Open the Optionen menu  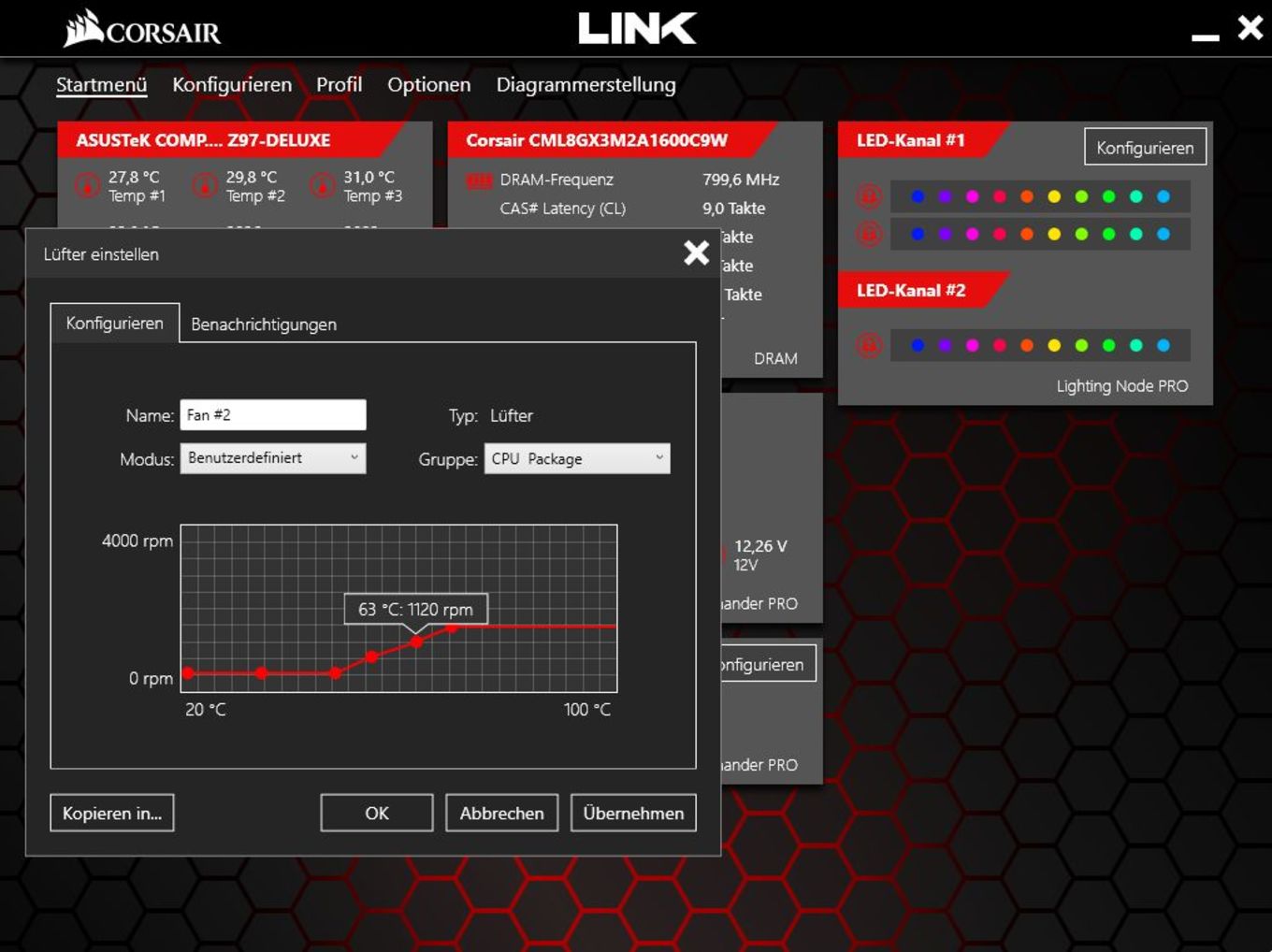[429, 84]
